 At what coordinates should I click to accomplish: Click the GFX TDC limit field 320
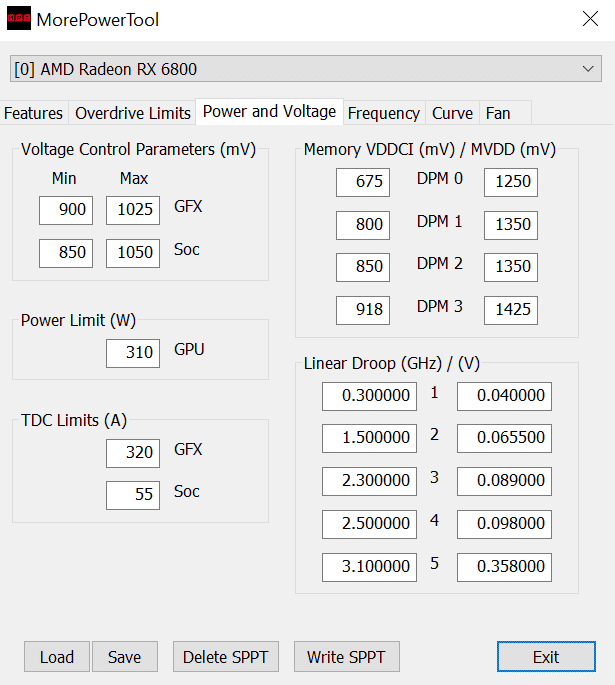(133, 453)
